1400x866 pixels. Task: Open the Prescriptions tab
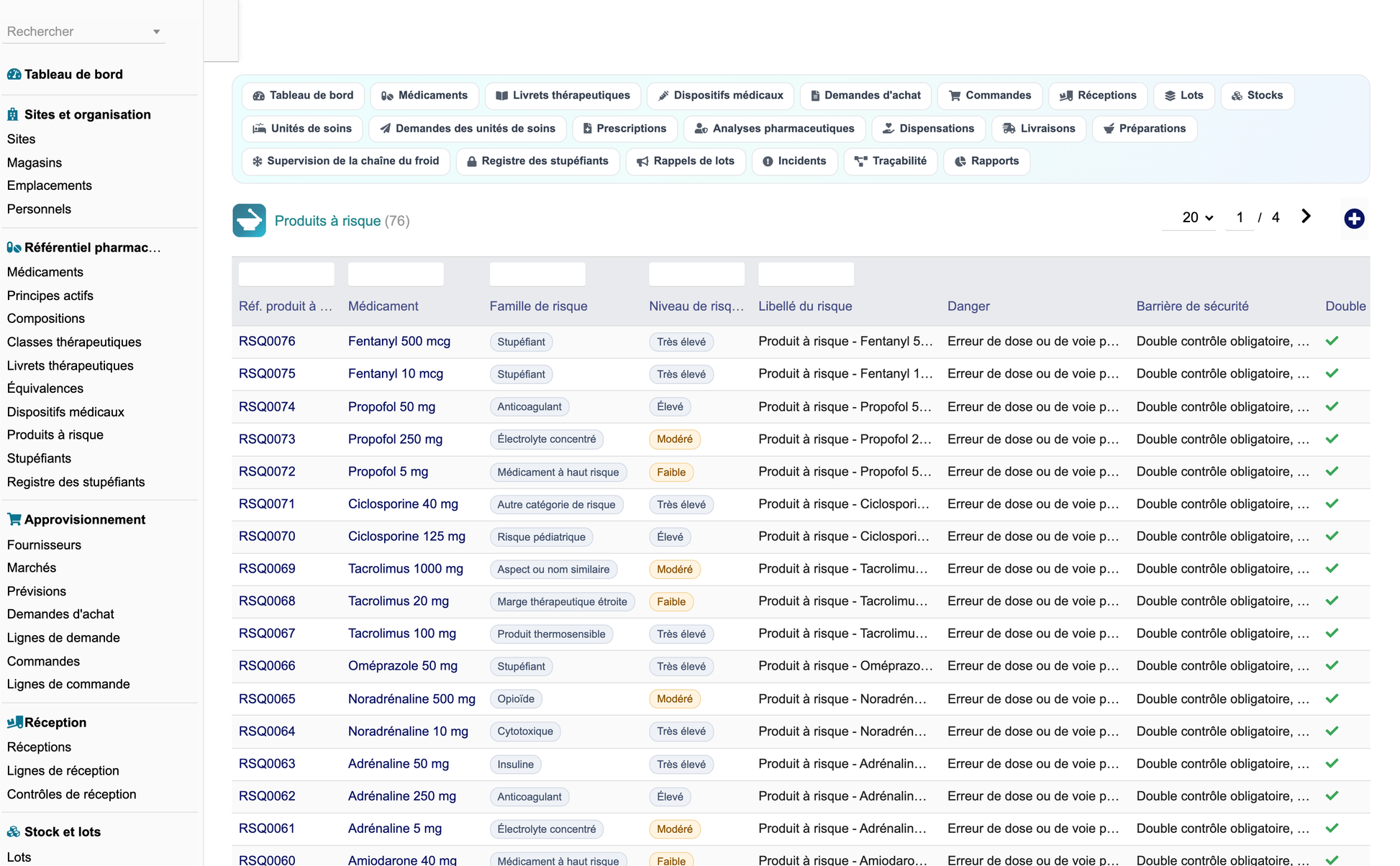click(x=624, y=129)
